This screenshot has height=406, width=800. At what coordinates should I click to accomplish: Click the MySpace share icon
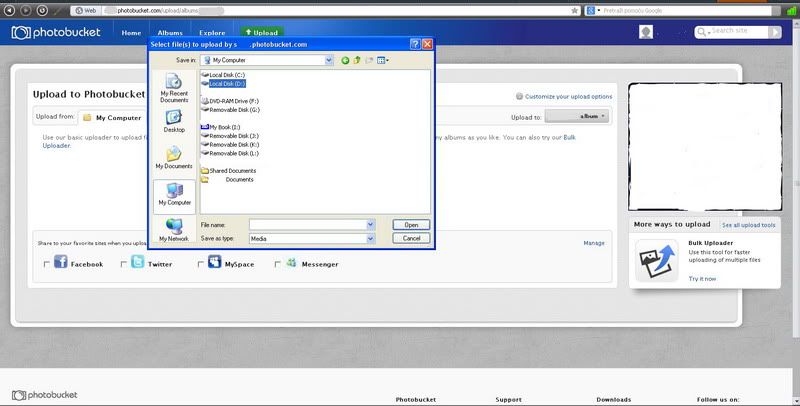215,262
